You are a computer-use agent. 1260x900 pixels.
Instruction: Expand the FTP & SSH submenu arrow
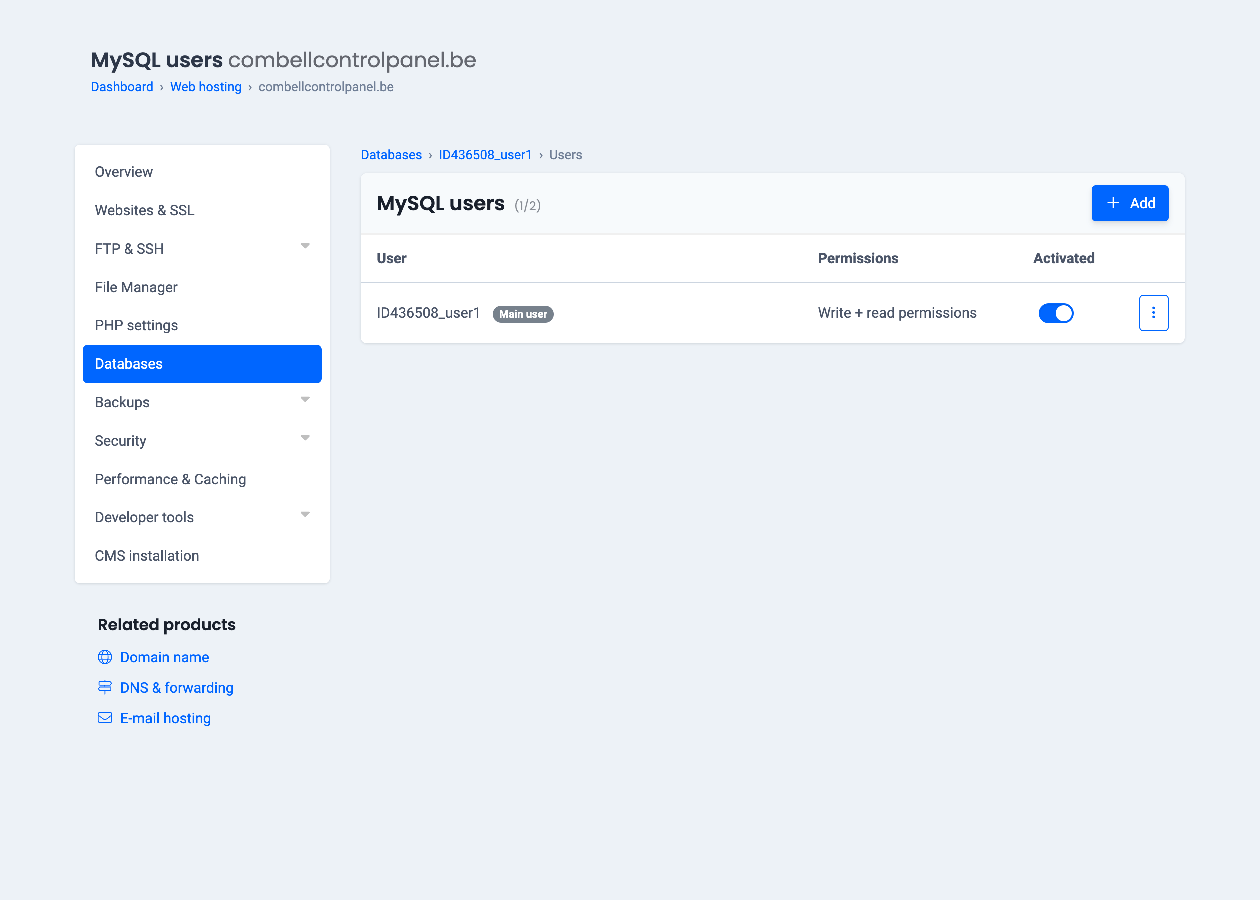click(x=305, y=246)
